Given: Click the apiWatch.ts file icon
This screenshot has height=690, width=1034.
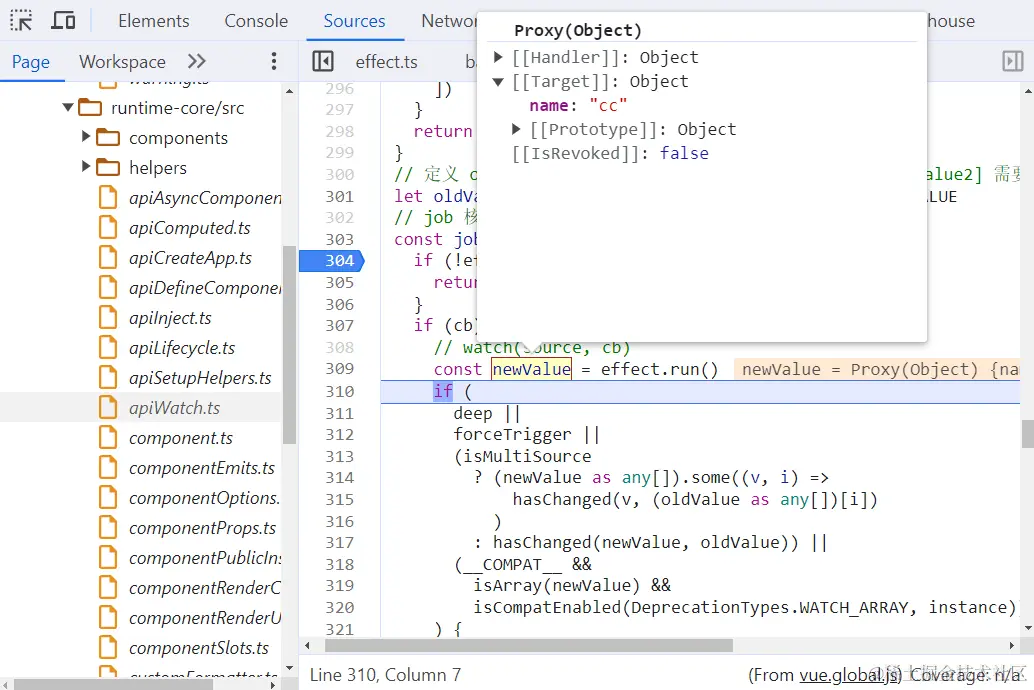Looking at the screenshot, I should 107,407.
